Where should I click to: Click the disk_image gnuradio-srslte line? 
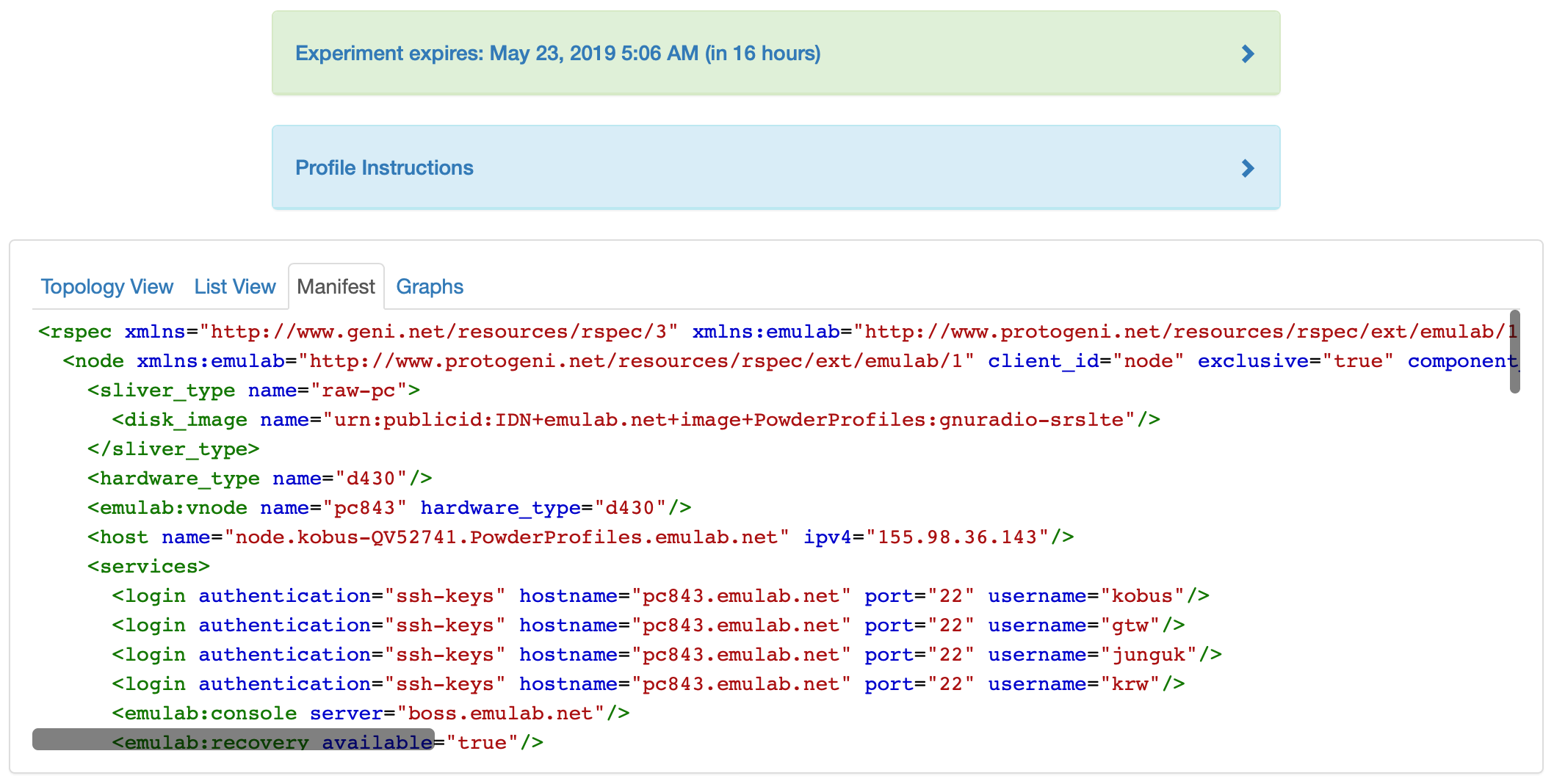pyautogui.click(x=636, y=420)
